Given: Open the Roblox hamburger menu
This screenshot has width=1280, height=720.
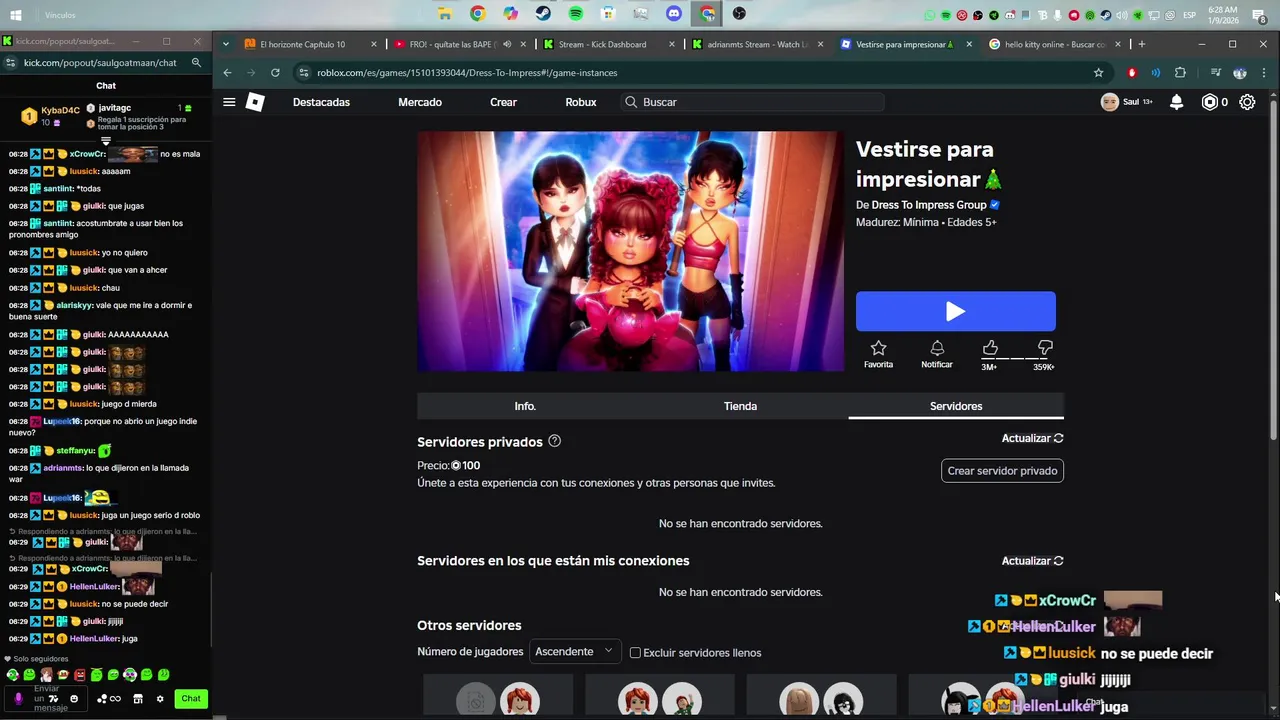Looking at the screenshot, I should coord(229,102).
